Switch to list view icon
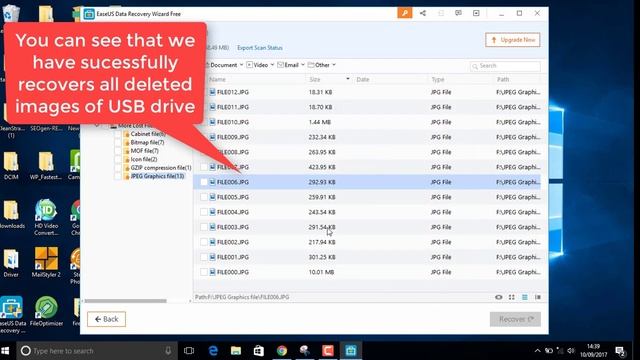 (525, 297)
